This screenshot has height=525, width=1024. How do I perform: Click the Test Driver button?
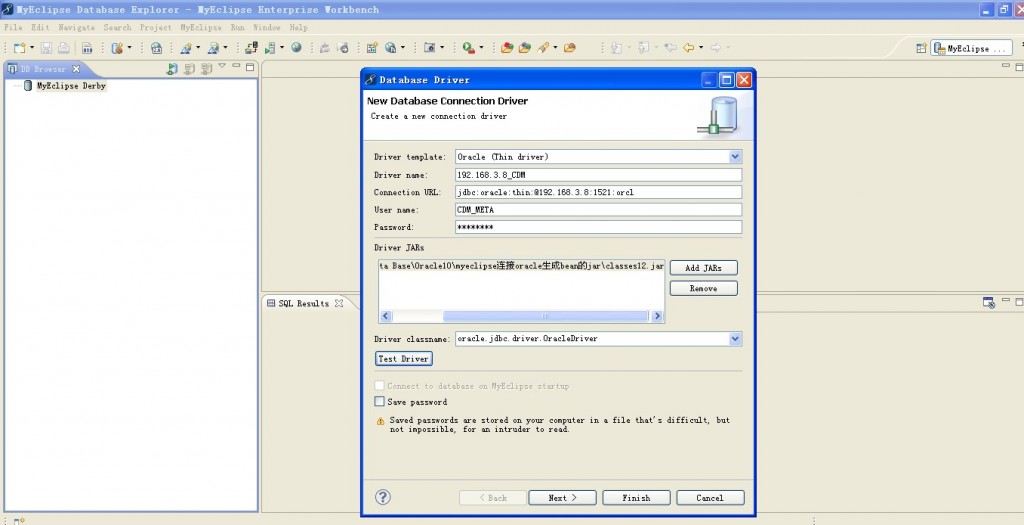(404, 358)
